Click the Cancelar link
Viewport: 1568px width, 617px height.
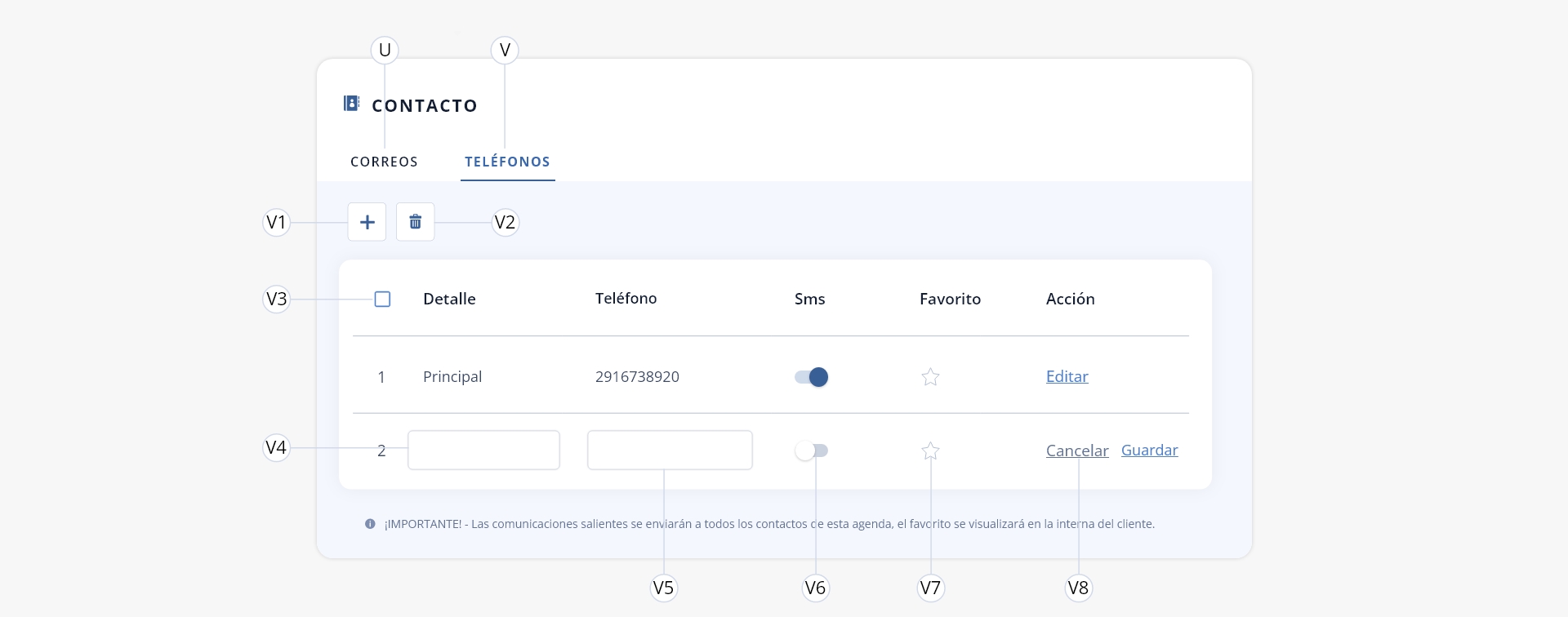(1077, 451)
